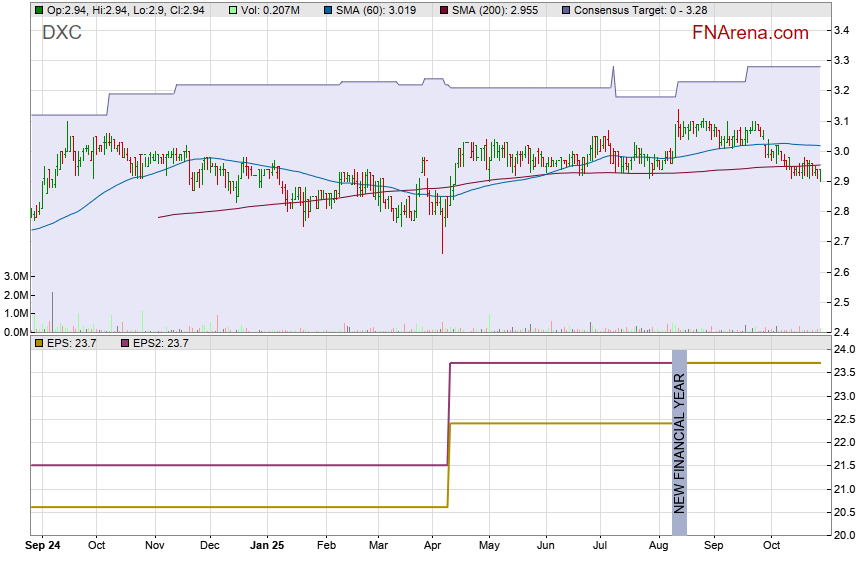The image size is (859, 566).
Task: Click the 'Jan 25' date axis label
Action: click(x=267, y=546)
